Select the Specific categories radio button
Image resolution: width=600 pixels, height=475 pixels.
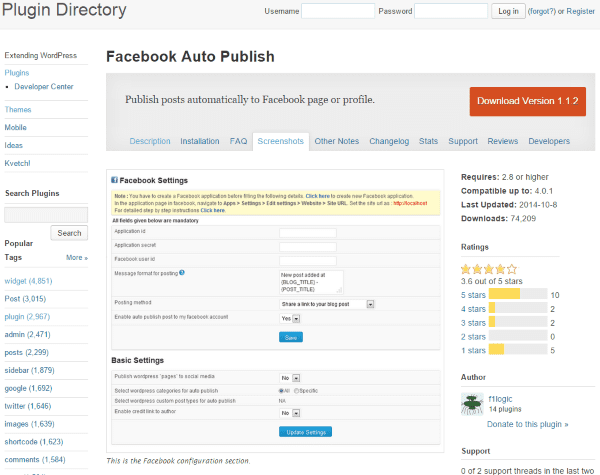click(296, 391)
